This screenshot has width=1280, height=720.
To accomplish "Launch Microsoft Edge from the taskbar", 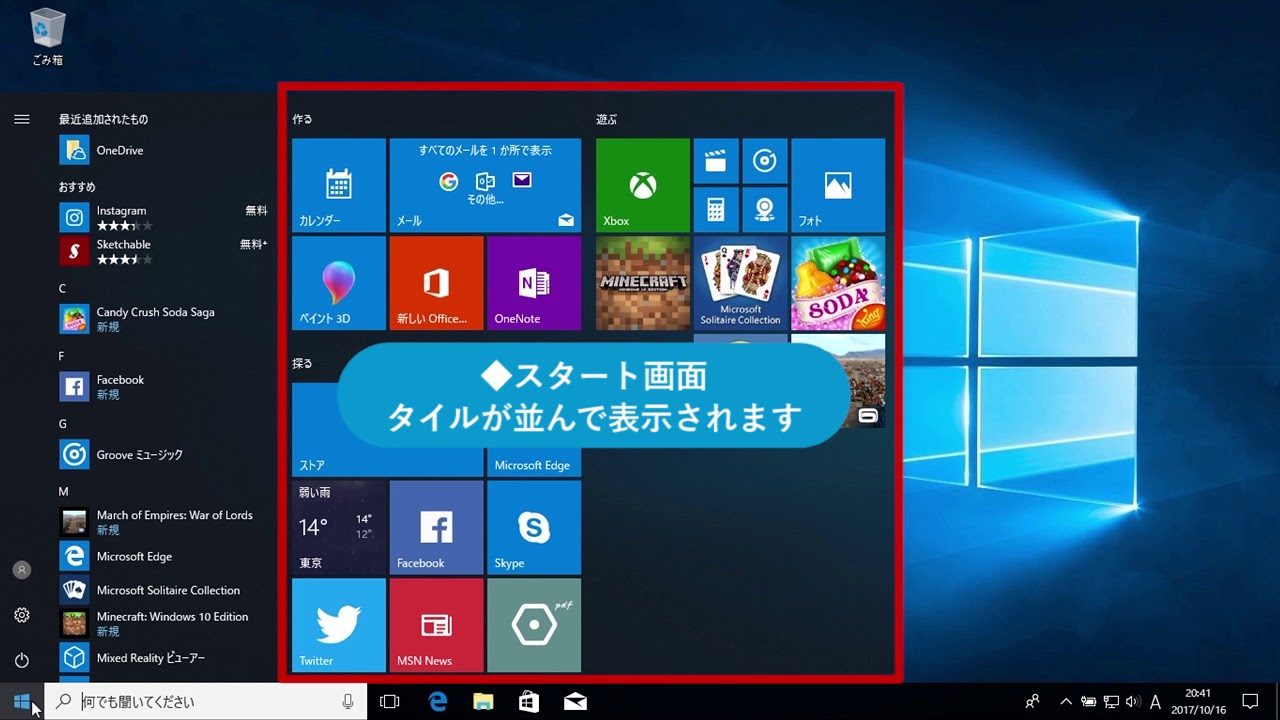I will 438,702.
